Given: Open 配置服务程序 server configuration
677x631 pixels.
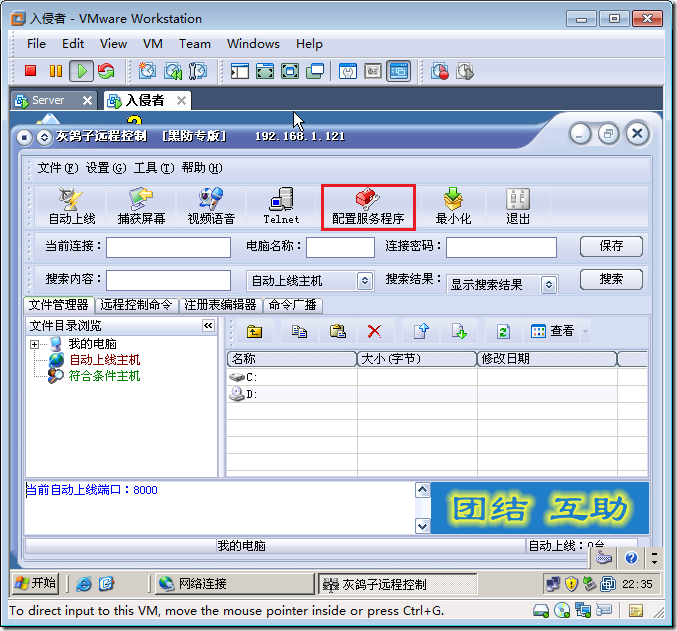Looking at the screenshot, I should (368, 207).
